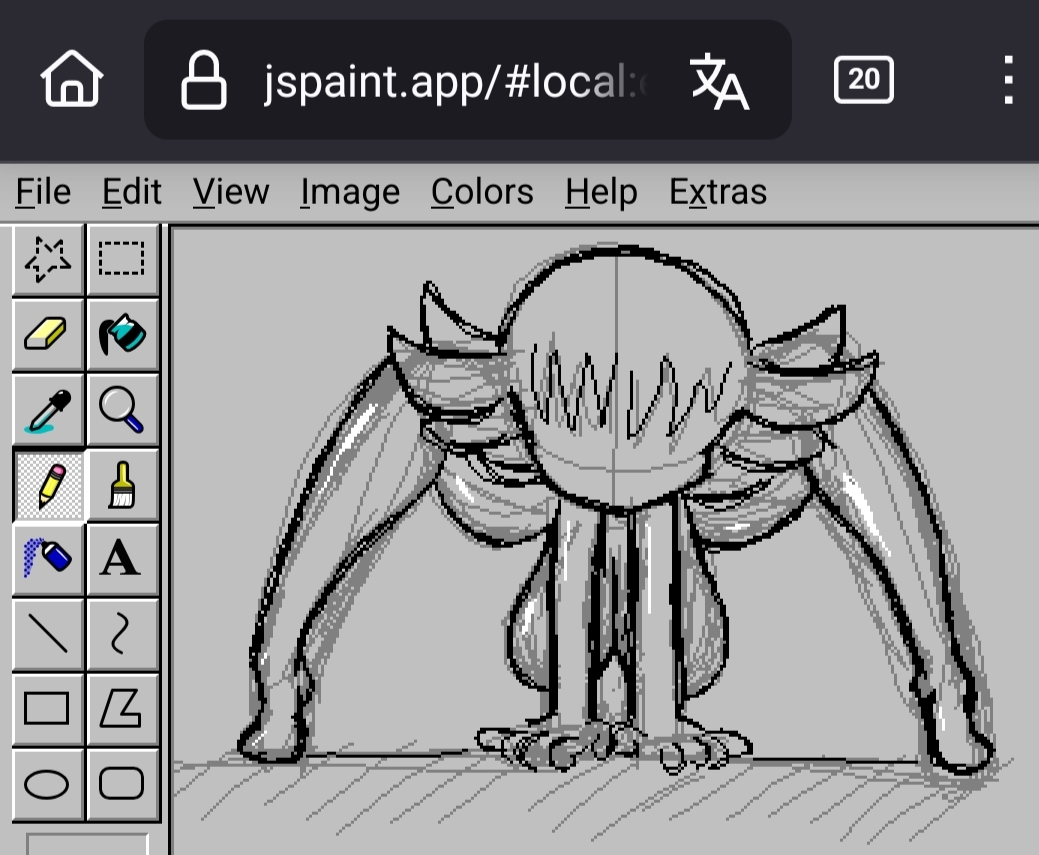Switch to the Brush tool

pyautogui.click(x=123, y=484)
